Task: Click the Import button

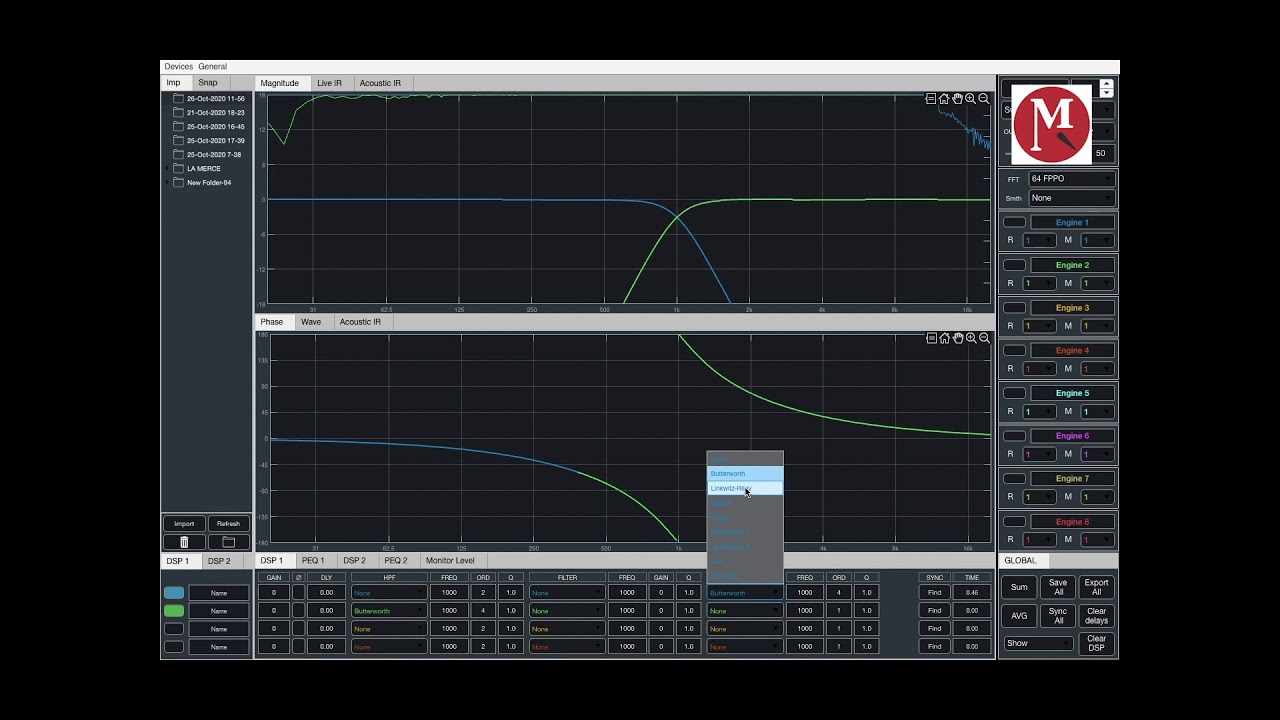Action: [x=184, y=523]
